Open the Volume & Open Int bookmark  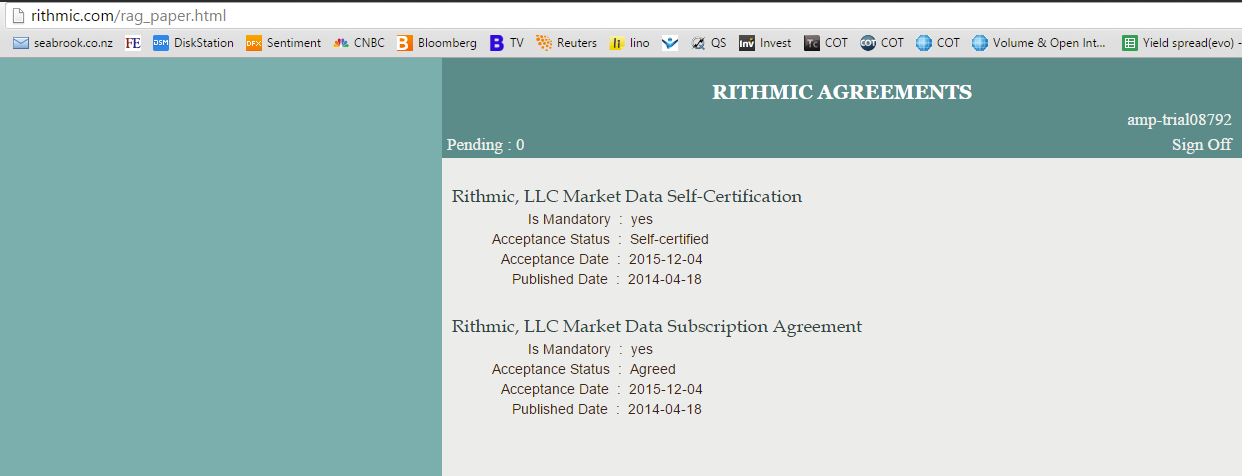[1039, 43]
